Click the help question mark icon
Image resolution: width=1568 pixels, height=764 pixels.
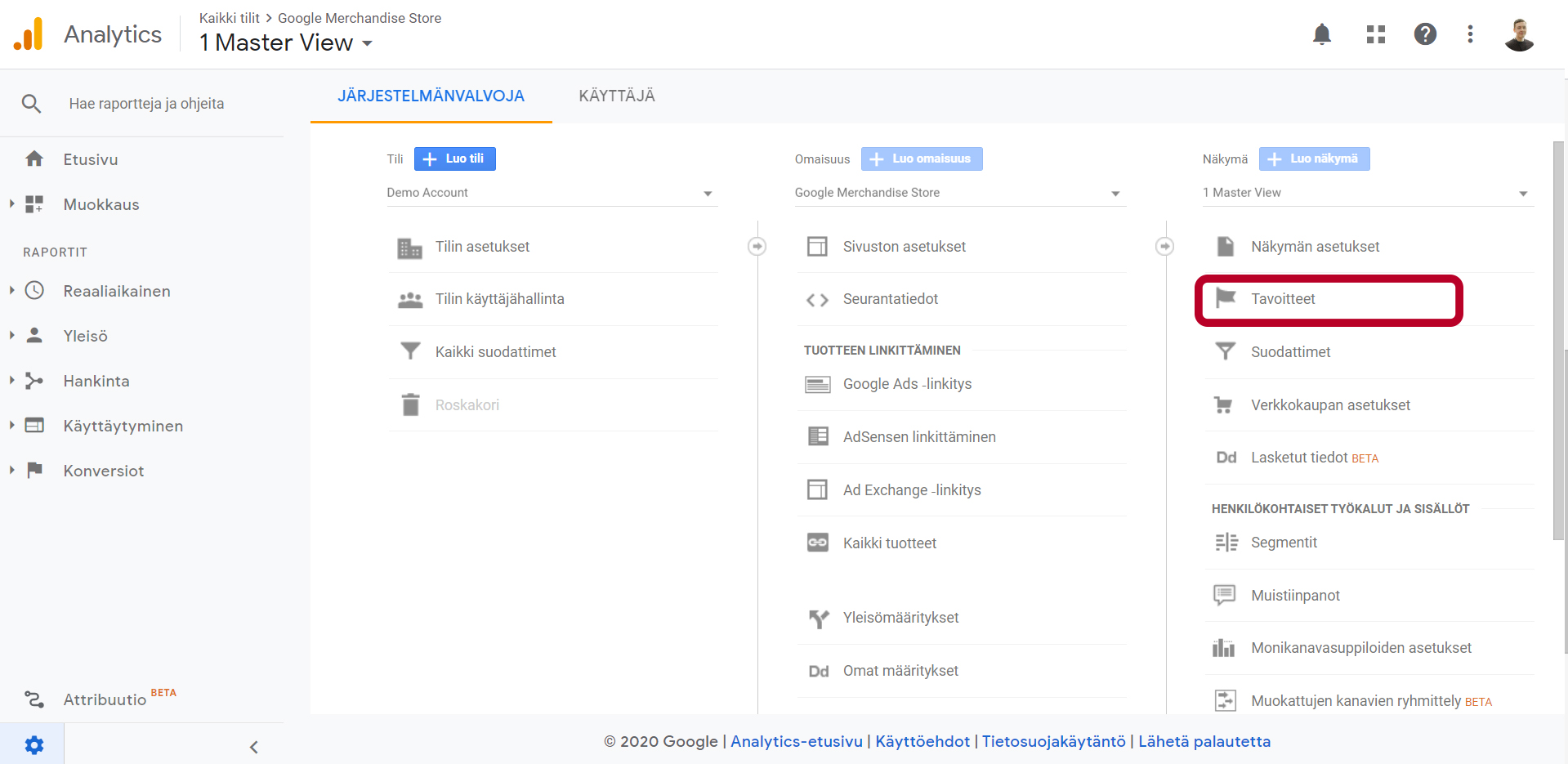pyautogui.click(x=1425, y=34)
